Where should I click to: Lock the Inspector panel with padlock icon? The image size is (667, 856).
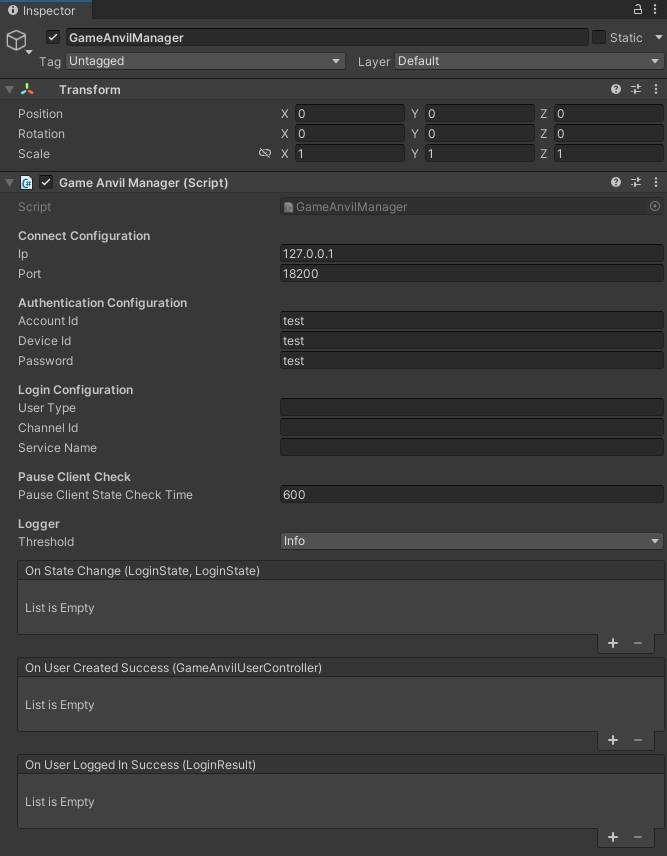point(638,9)
